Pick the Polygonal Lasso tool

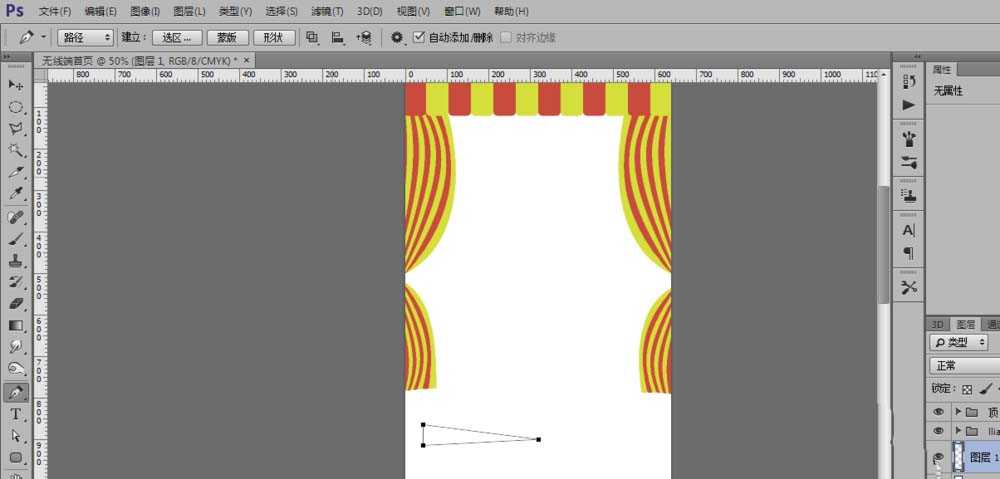click(x=16, y=129)
